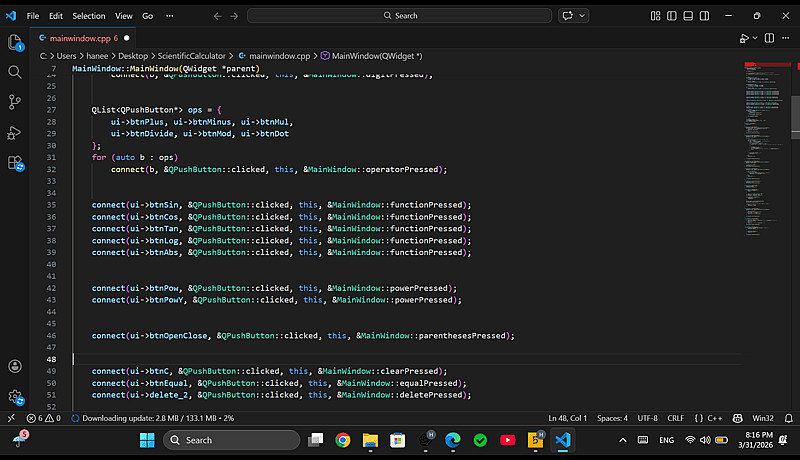Open the Copilot chat dropdown arrow
The height and width of the screenshot is (460, 800).
(x=582, y=16)
